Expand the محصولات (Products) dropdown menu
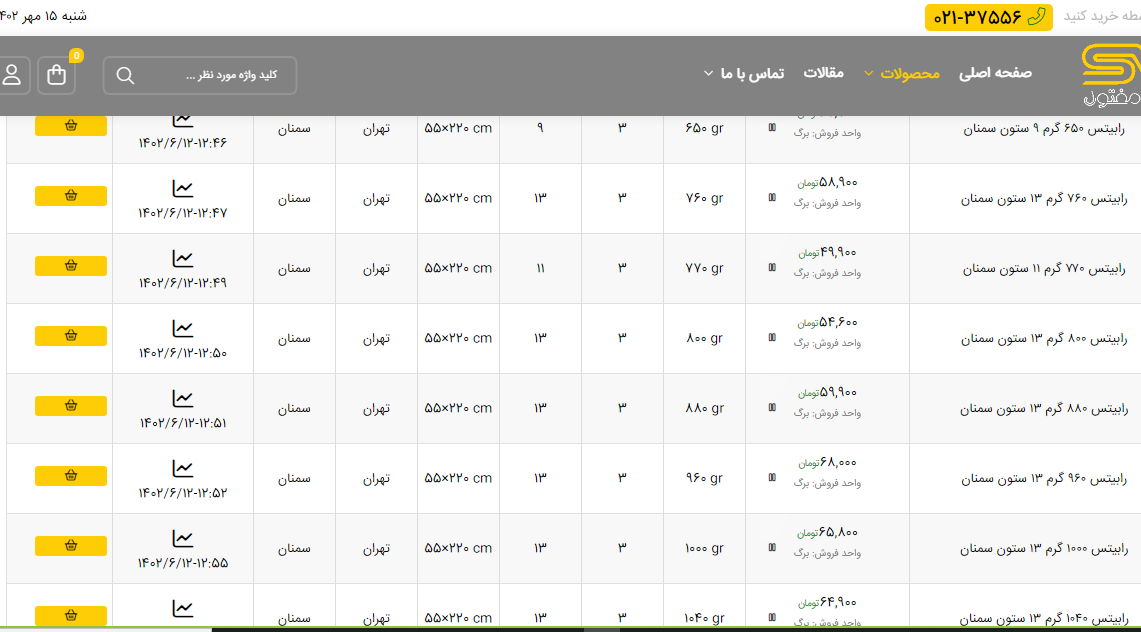This screenshot has width=1141, height=632. click(x=902, y=73)
